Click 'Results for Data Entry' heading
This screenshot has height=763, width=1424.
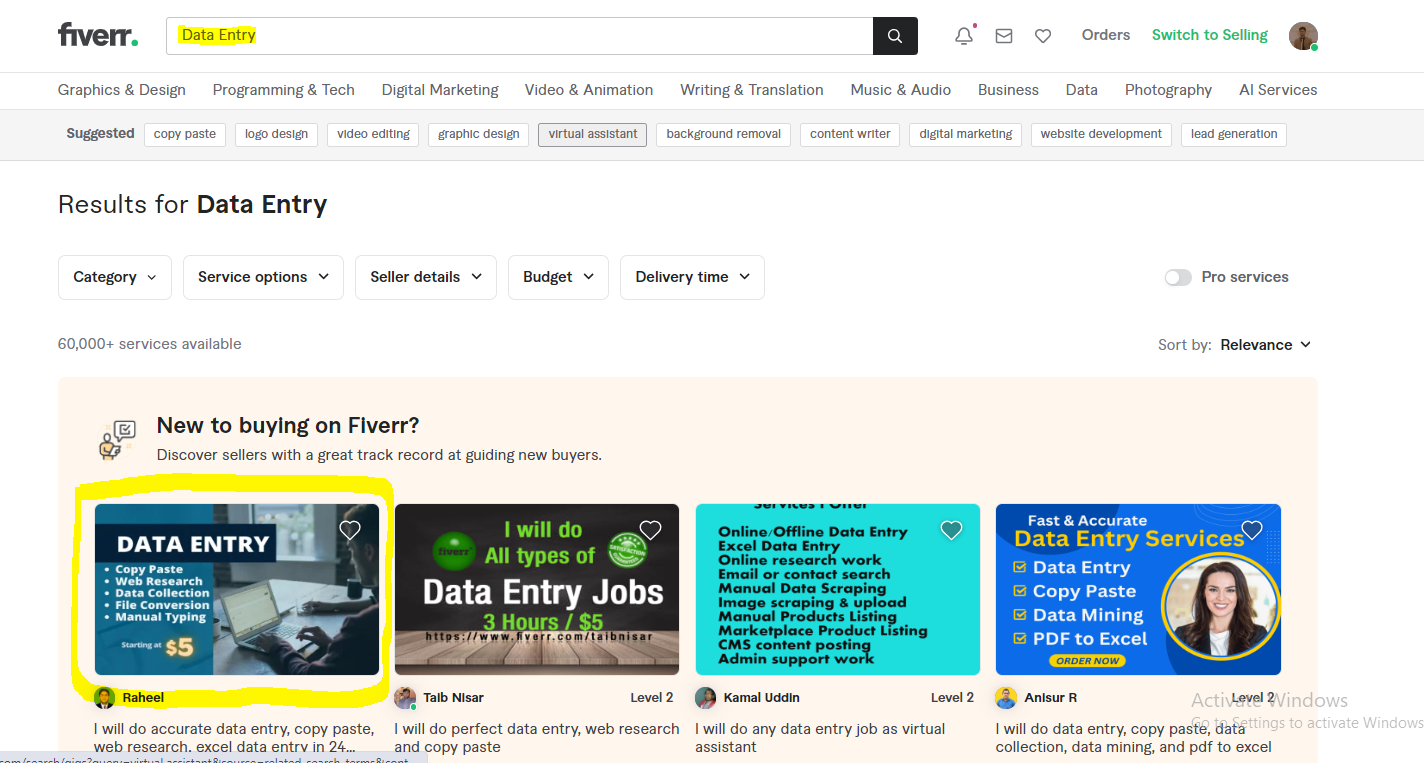(x=193, y=205)
